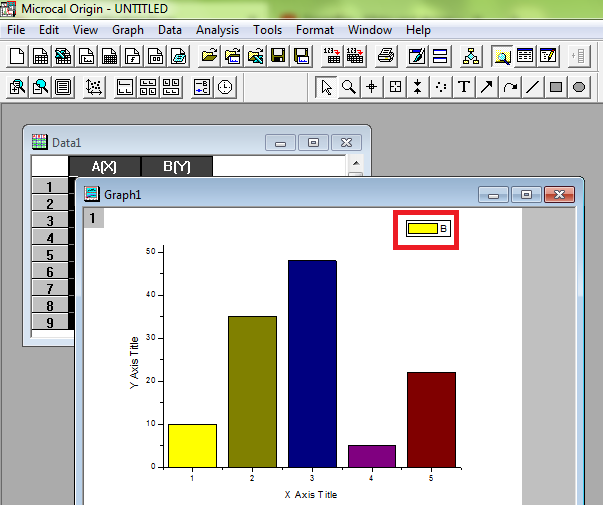Click the yellow legend swatch for B

tap(423, 229)
